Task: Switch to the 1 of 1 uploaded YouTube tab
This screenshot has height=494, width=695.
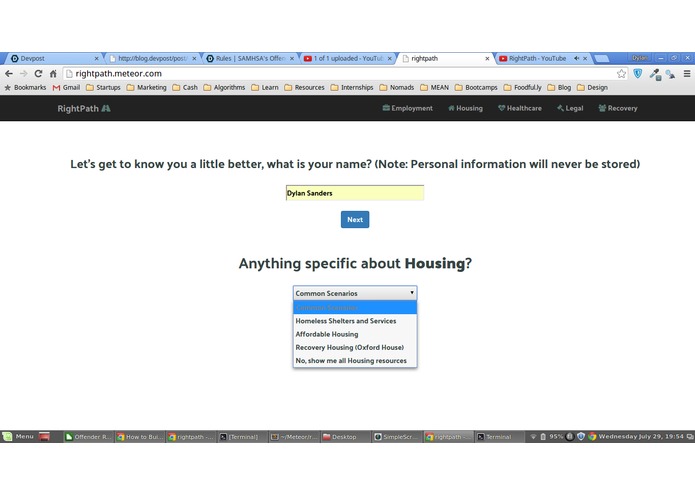Action: pos(346,58)
